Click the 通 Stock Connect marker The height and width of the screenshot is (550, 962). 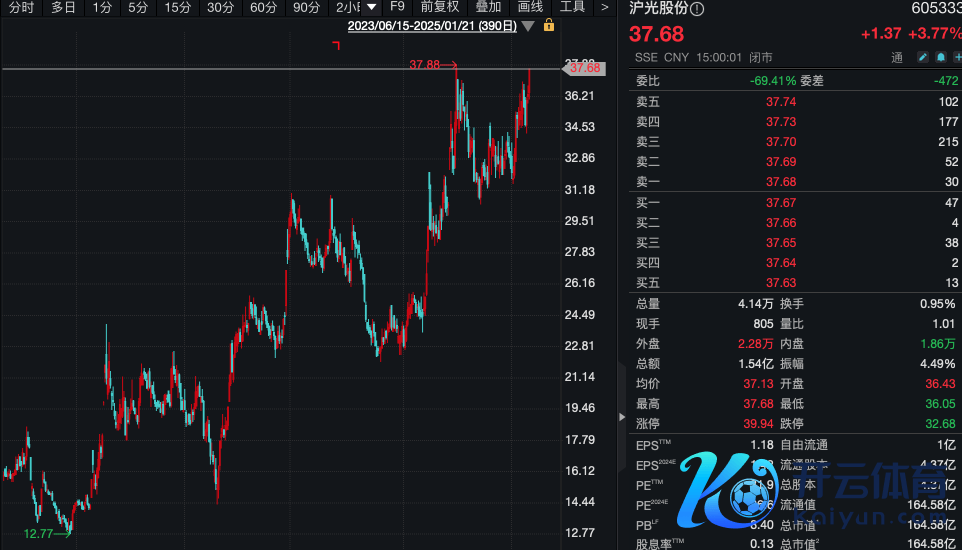(x=897, y=58)
